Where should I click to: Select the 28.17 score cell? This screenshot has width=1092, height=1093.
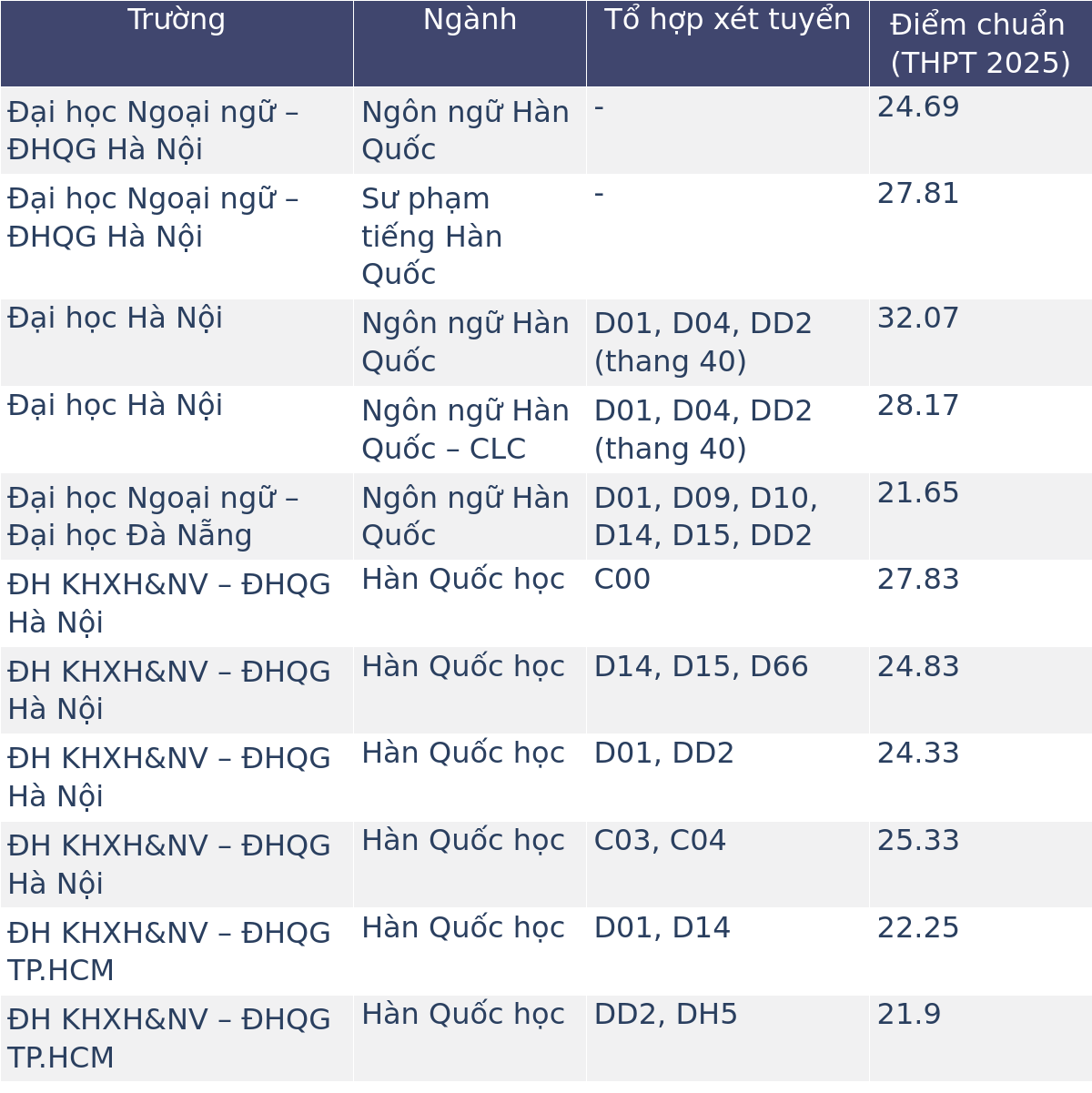coord(918,406)
